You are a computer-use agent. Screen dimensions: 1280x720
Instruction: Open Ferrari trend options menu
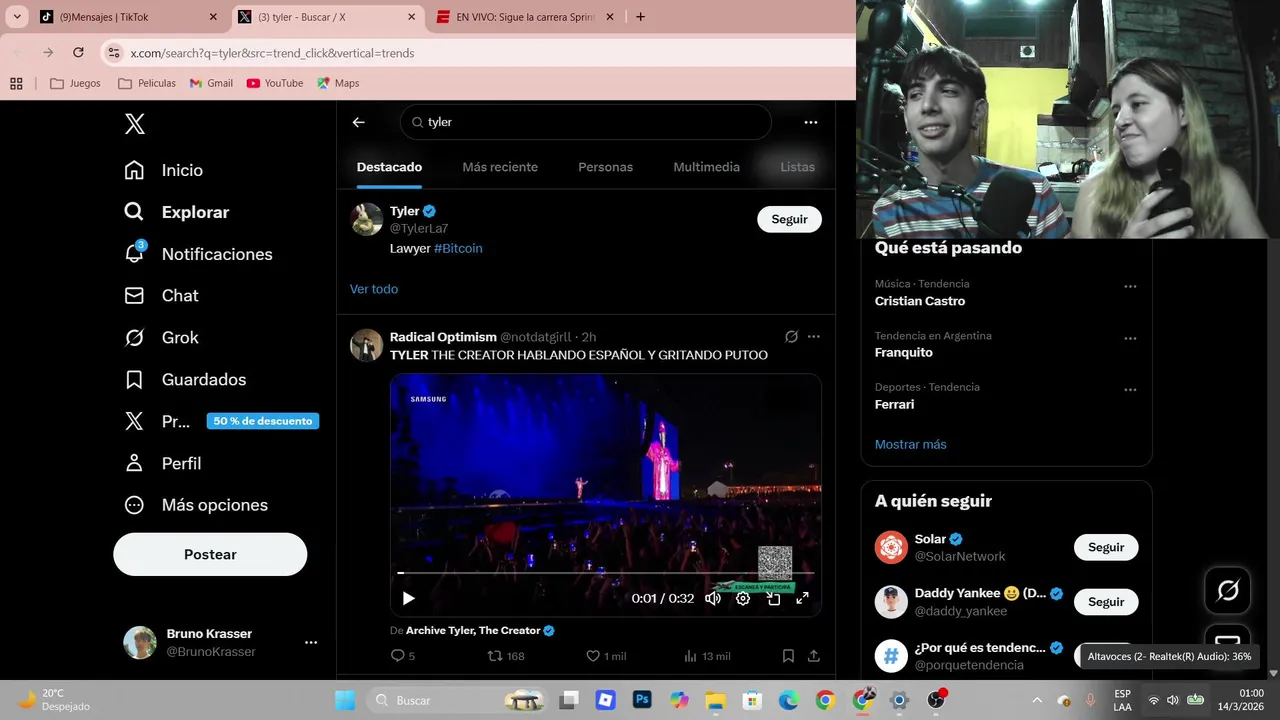click(1130, 389)
